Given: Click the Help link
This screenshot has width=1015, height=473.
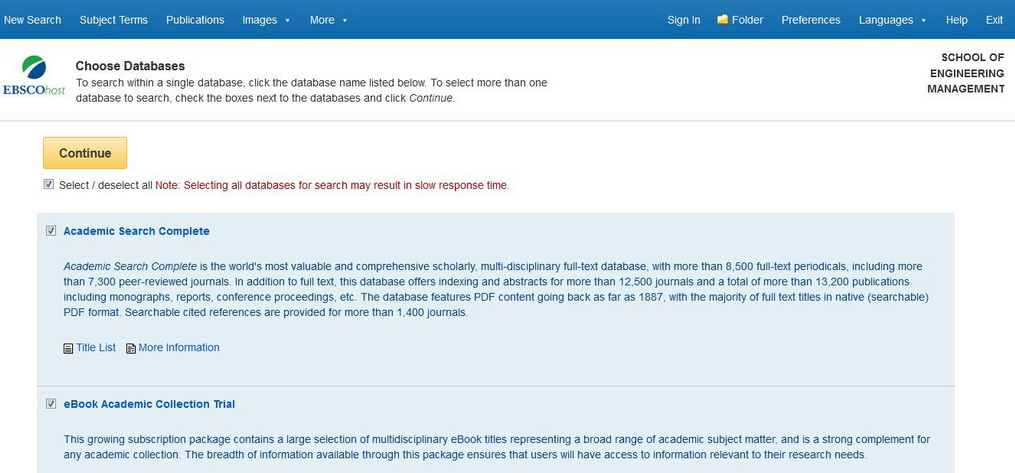Looking at the screenshot, I should (x=956, y=20).
